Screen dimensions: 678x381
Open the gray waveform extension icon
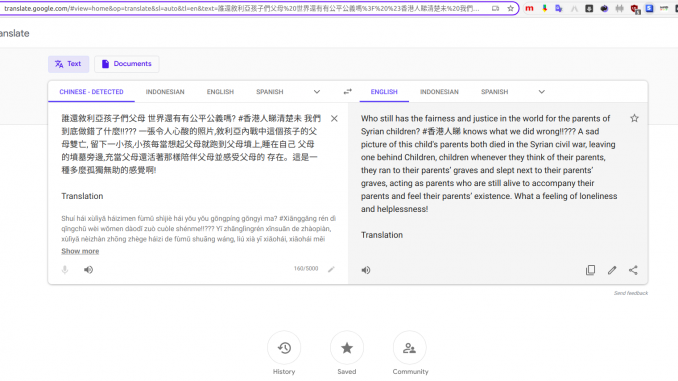coord(619,8)
